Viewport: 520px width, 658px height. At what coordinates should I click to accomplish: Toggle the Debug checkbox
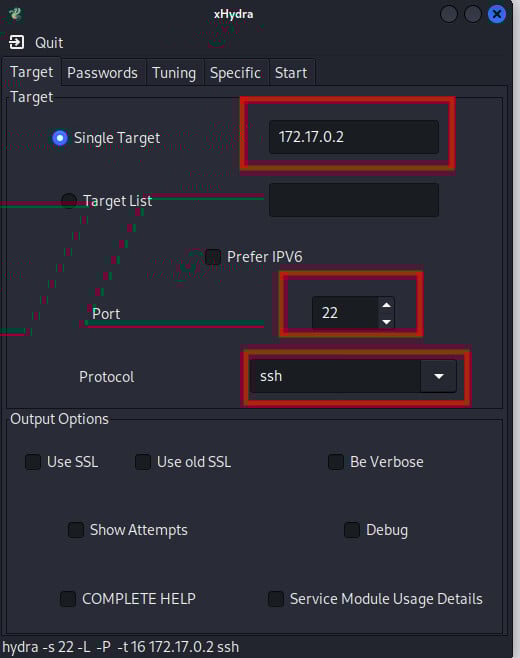352,530
